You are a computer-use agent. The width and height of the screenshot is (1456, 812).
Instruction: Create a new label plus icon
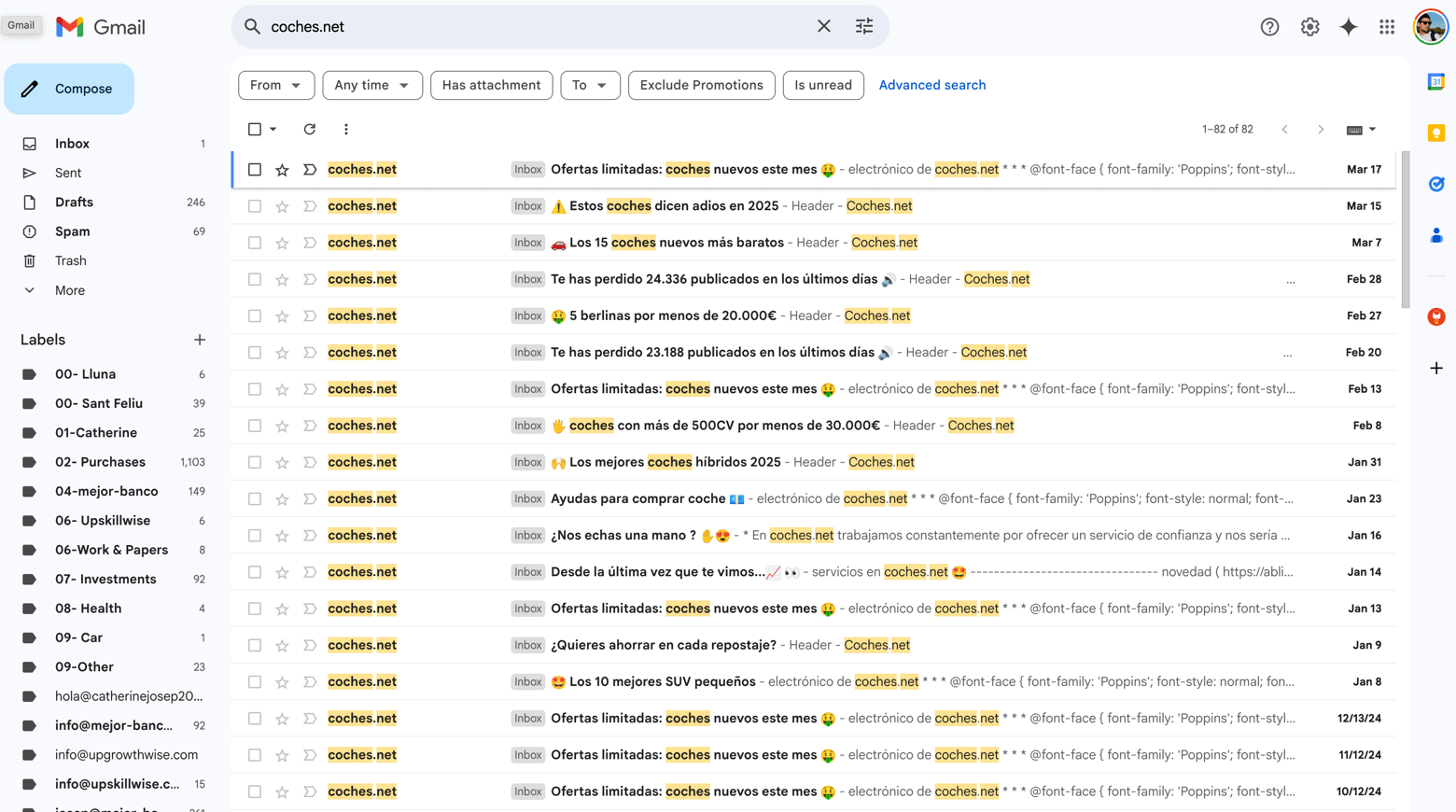[199, 340]
